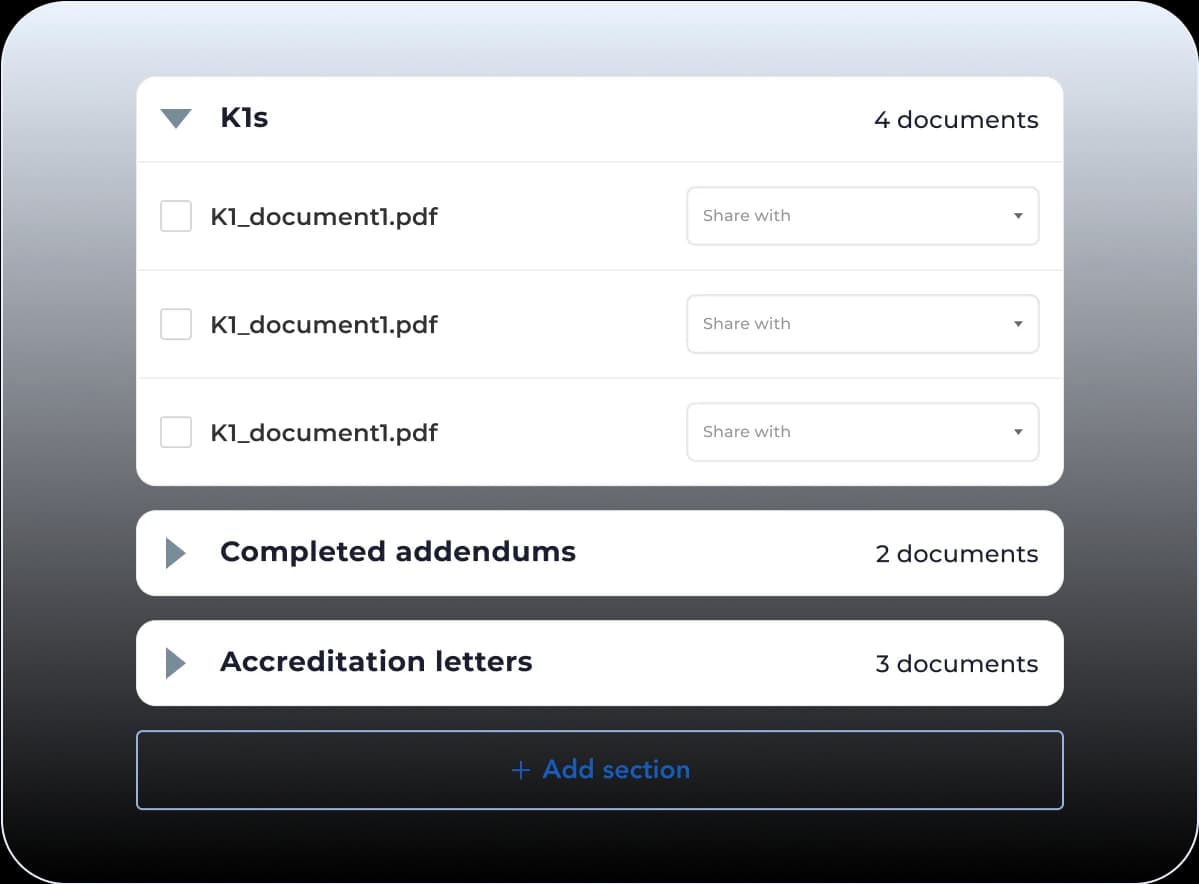This screenshot has height=884, width=1199.
Task: Click the K1s section title
Action: tap(244, 118)
